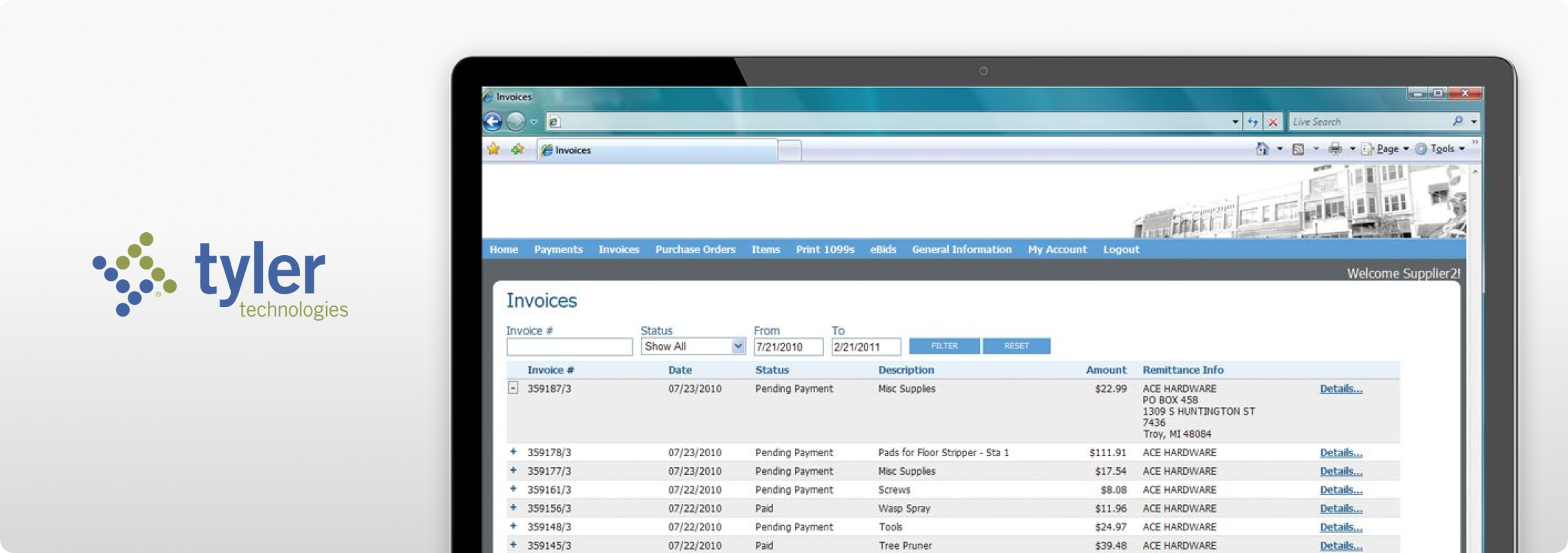The image size is (1568, 553).
Task: Click the Wasp Spray description cell
Action: click(x=904, y=509)
